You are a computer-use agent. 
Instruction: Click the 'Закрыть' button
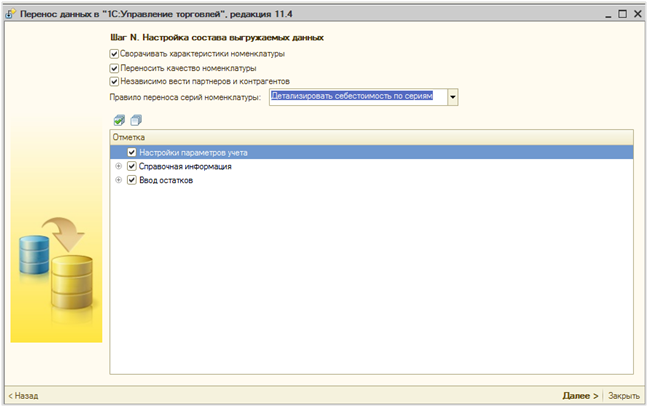click(623, 396)
